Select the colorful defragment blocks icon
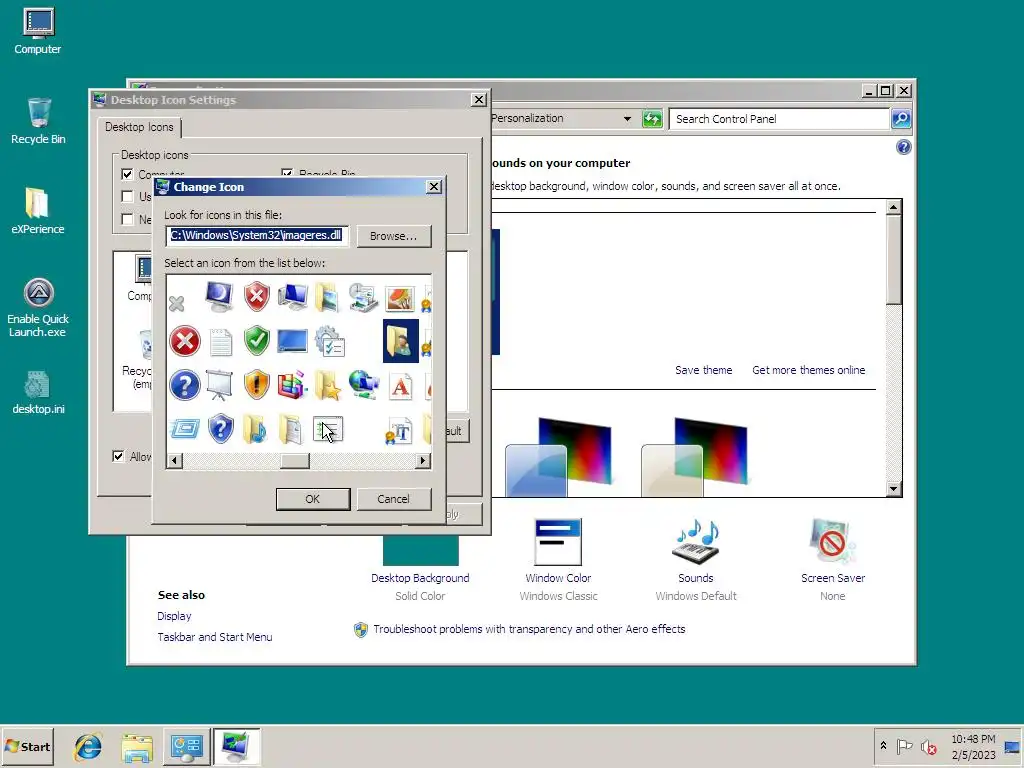Image resolution: width=1024 pixels, height=768 pixels. pos(292,385)
